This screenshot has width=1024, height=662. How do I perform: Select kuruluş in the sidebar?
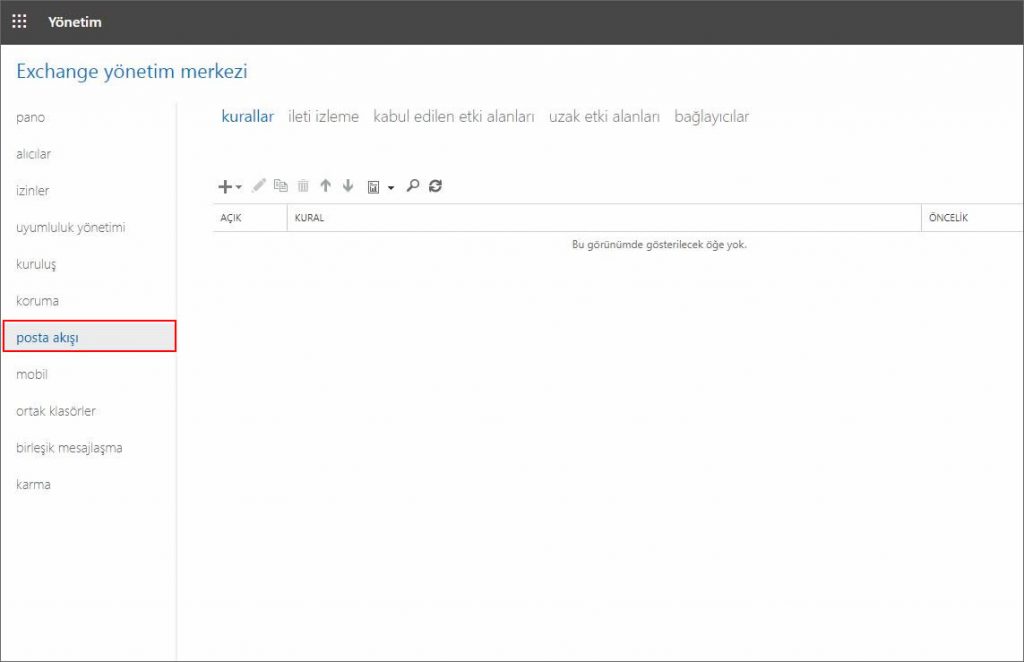point(36,264)
